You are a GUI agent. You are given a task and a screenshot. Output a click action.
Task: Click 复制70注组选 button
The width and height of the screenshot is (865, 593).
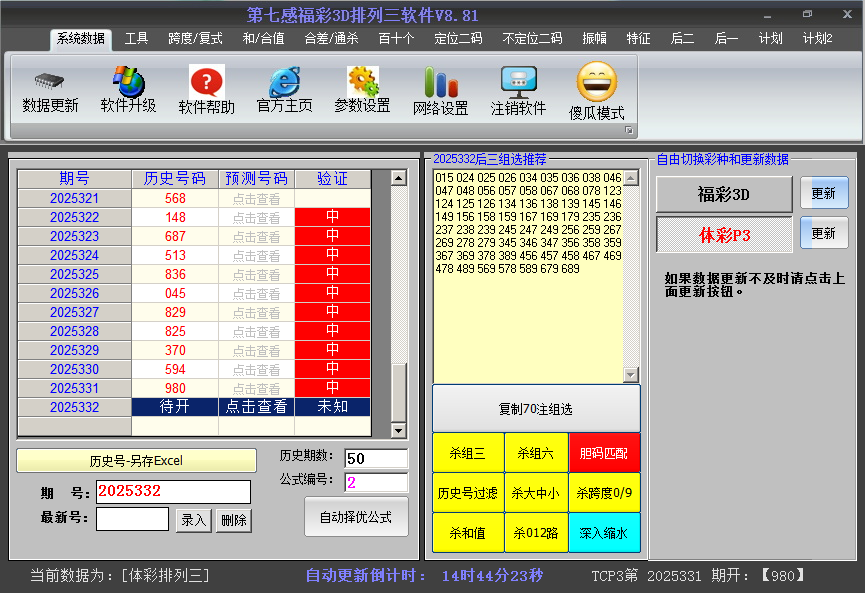click(x=536, y=409)
